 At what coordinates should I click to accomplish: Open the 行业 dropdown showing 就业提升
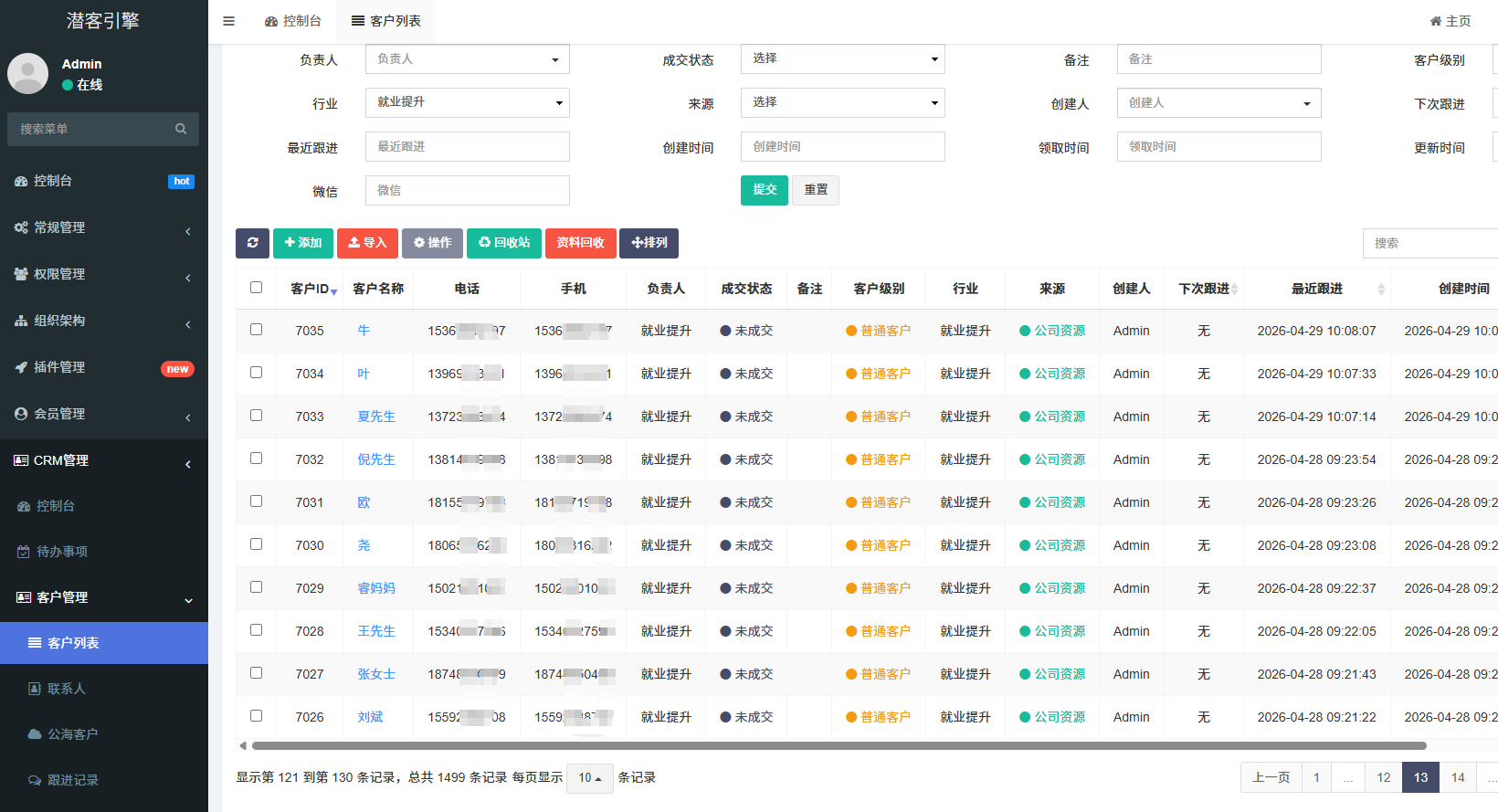[468, 102]
